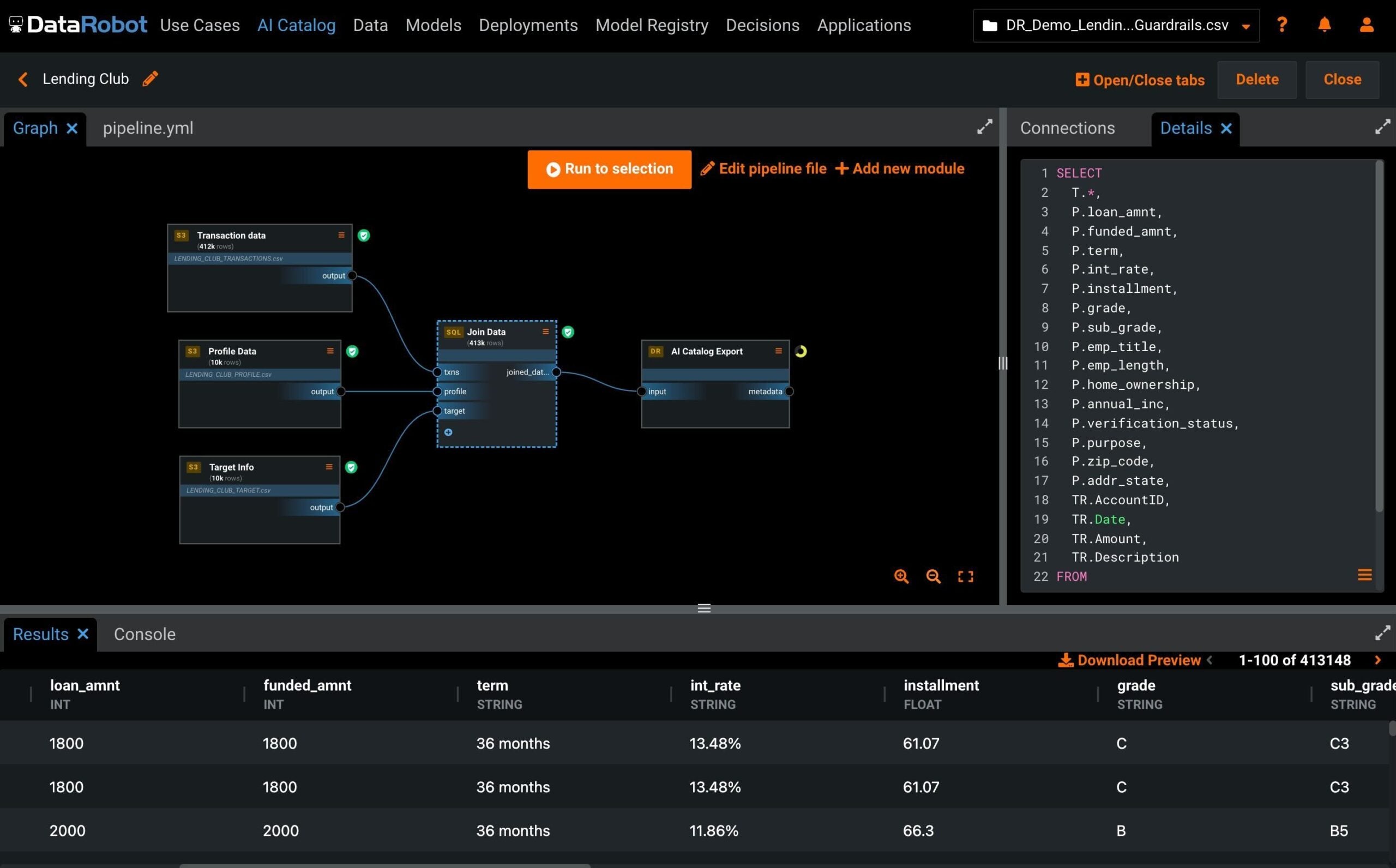Click Open/Close tabs

click(1139, 80)
